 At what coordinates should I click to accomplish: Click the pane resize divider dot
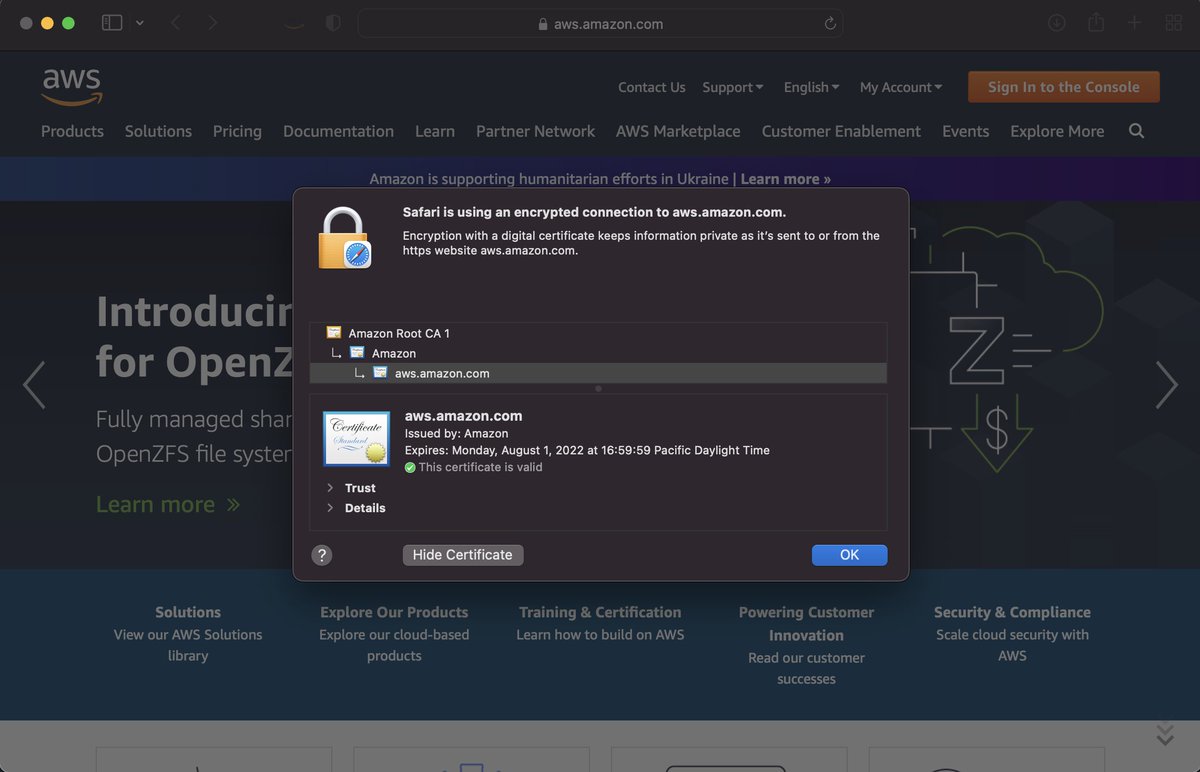pyautogui.click(x=598, y=388)
